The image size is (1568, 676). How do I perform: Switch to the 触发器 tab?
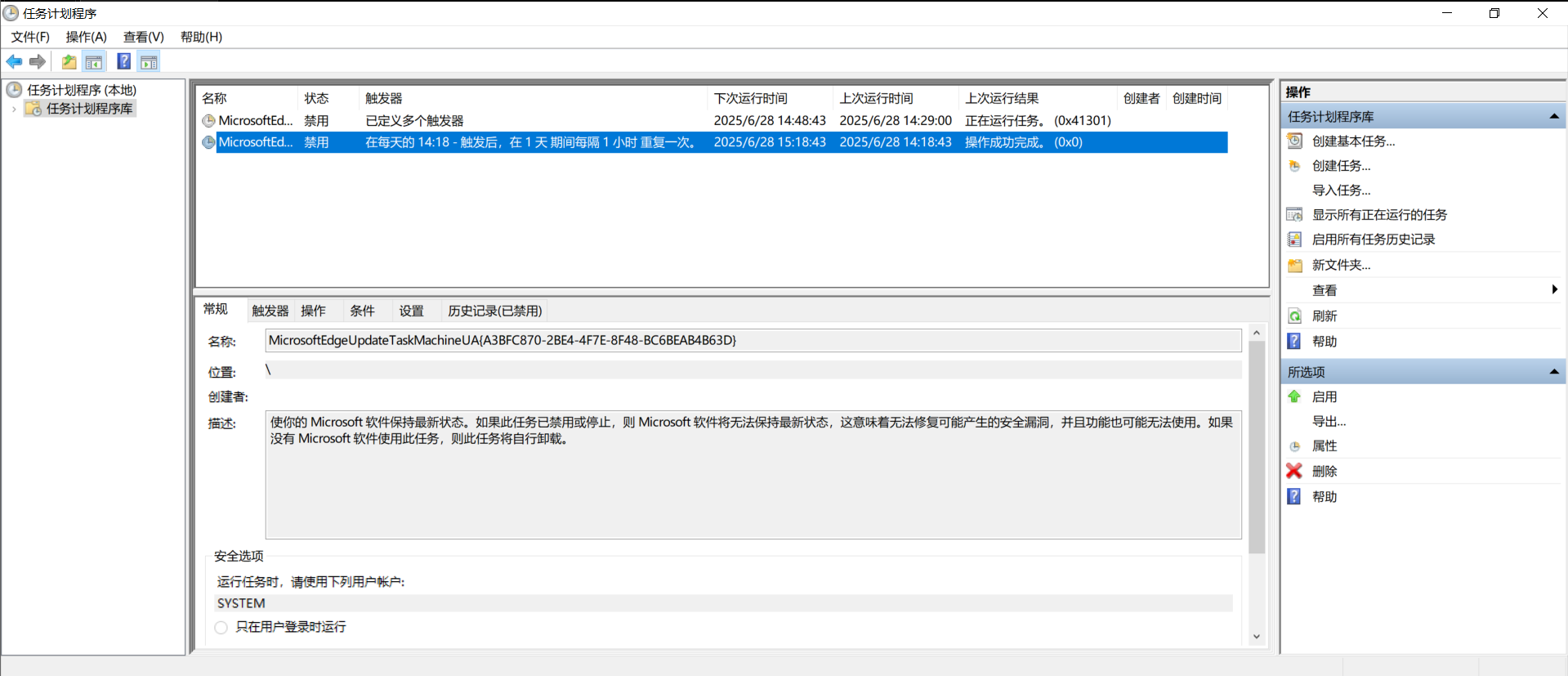pos(270,311)
